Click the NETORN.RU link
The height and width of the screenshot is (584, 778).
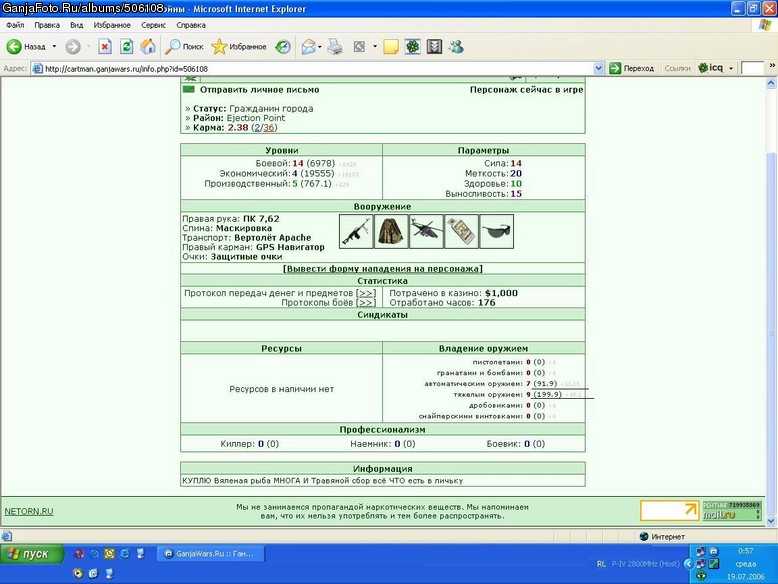pos(29,512)
